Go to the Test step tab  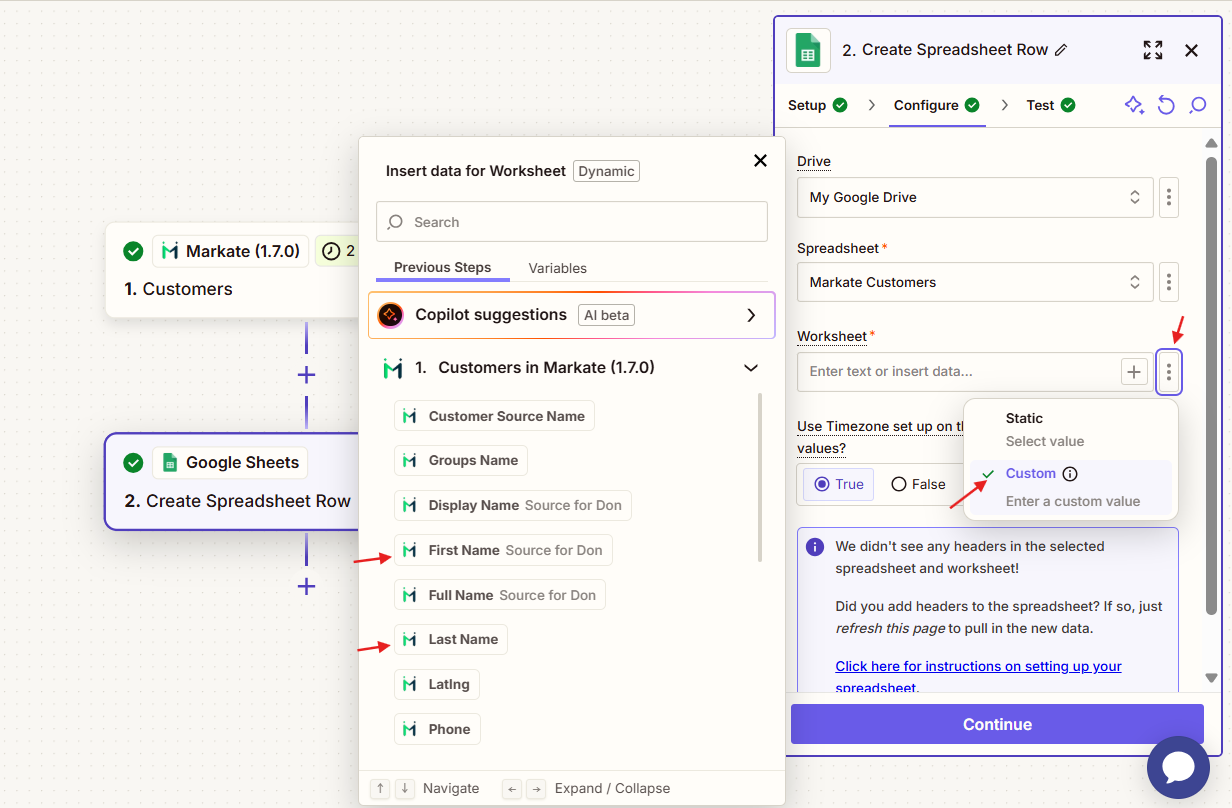click(x=1050, y=105)
